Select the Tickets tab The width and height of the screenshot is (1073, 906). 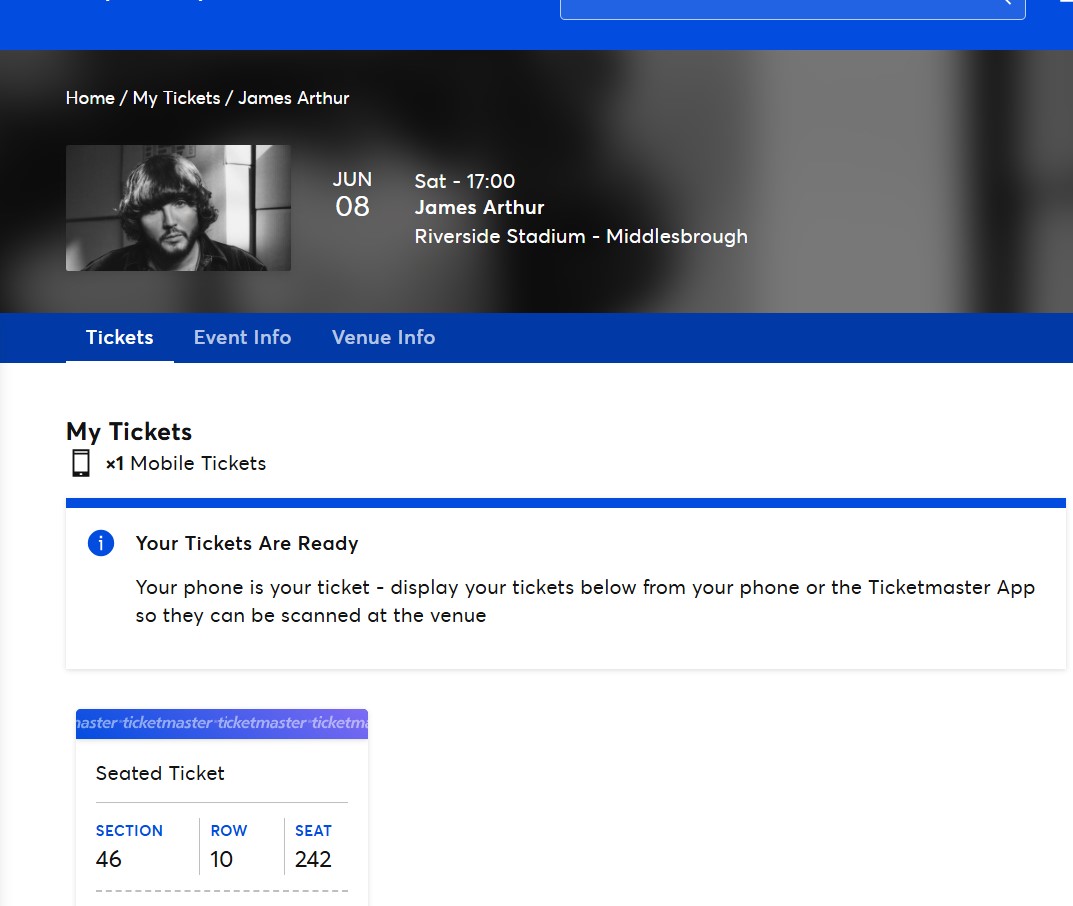click(119, 338)
